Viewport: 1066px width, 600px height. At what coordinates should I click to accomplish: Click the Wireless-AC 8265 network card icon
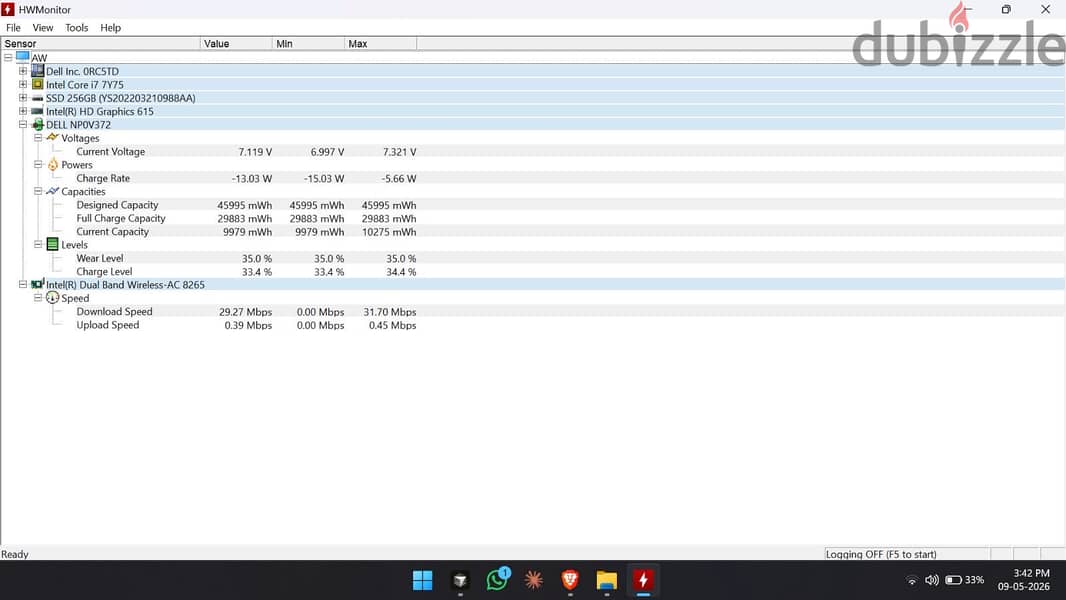click(x=37, y=284)
